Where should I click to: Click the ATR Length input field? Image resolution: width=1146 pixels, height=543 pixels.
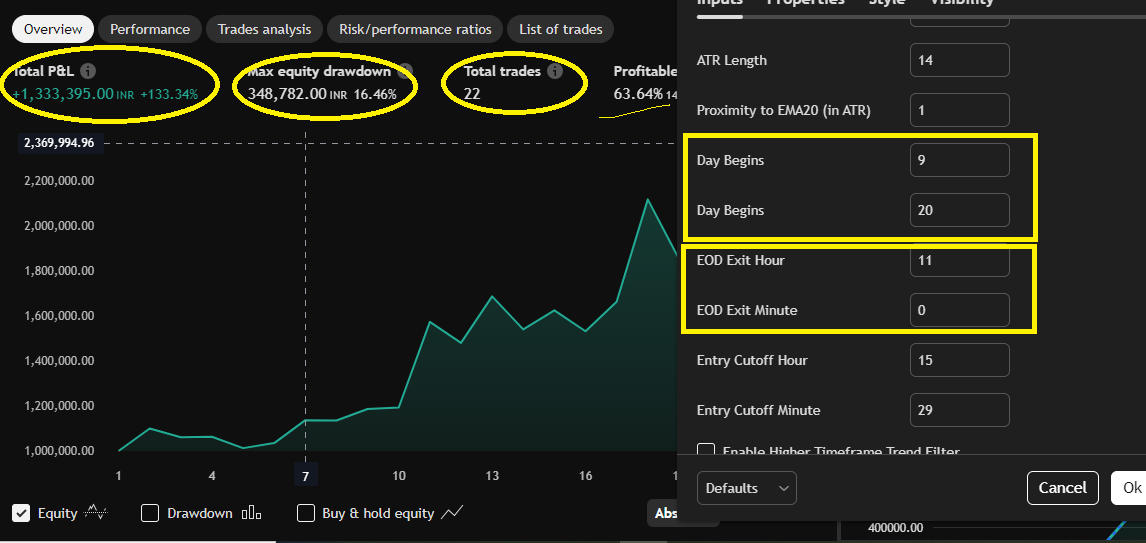click(960, 60)
